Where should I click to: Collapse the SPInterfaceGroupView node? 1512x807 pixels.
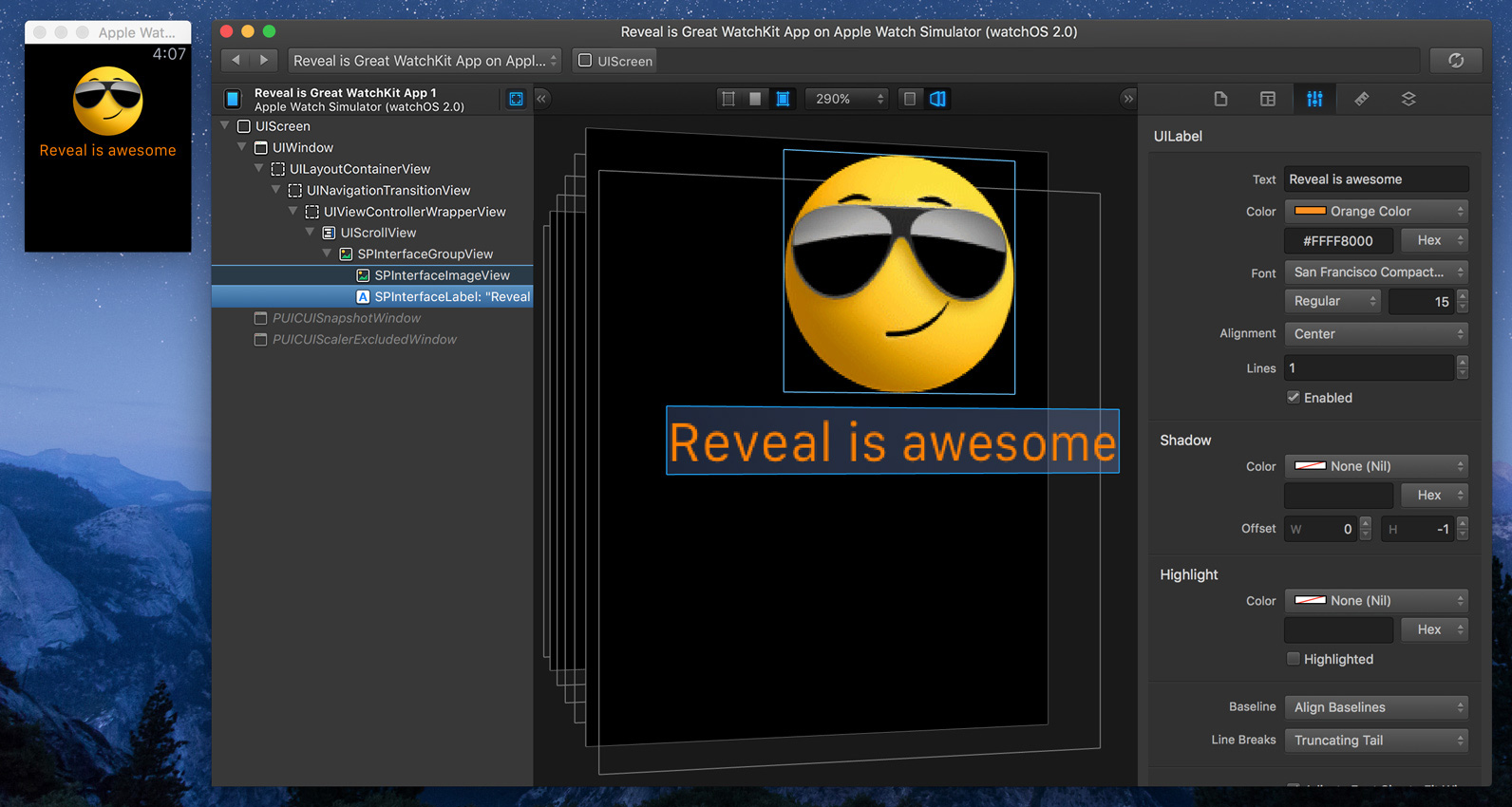[x=328, y=253]
